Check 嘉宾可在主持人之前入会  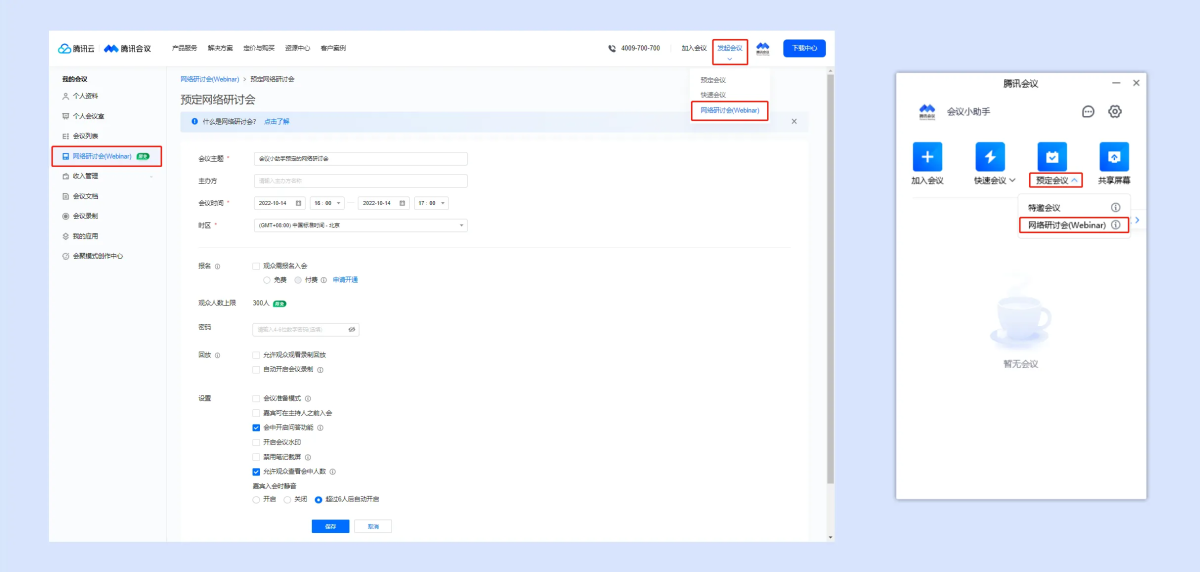point(256,412)
